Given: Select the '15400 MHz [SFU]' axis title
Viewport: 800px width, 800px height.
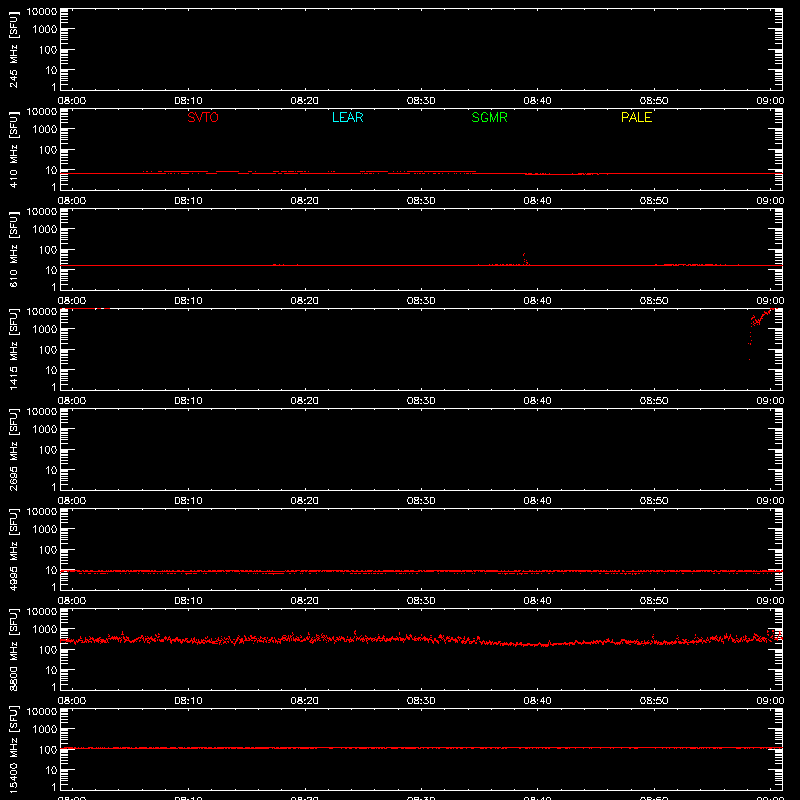Looking at the screenshot, I should (x=14, y=749).
